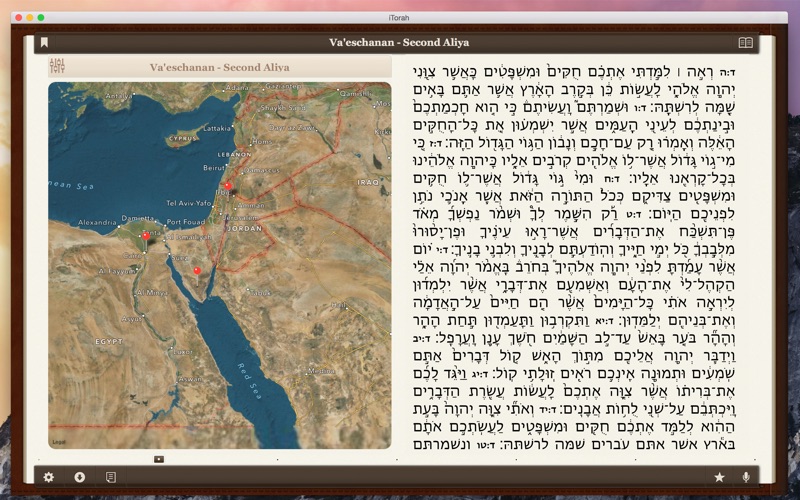Select the red pin in Sinai
The width and height of the screenshot is (800, 500).
(197, 271)
